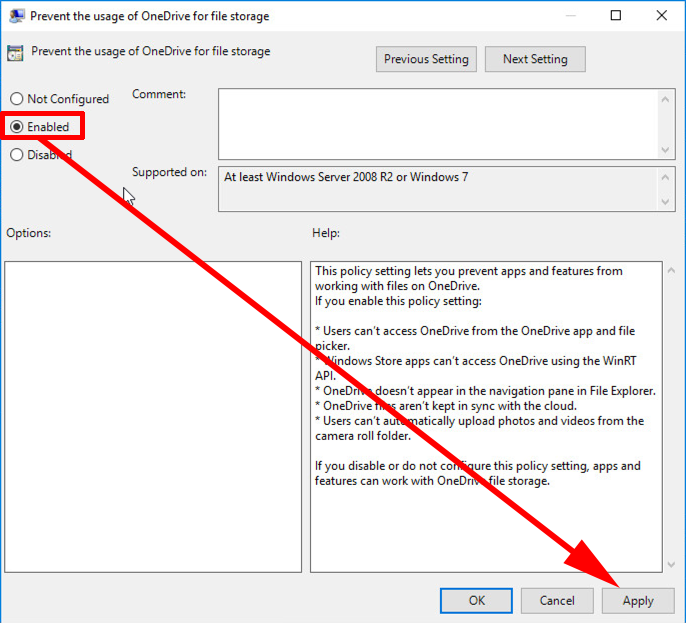
Task: Click "working with files on OneDrive." help line
Action: click(397, 286)
